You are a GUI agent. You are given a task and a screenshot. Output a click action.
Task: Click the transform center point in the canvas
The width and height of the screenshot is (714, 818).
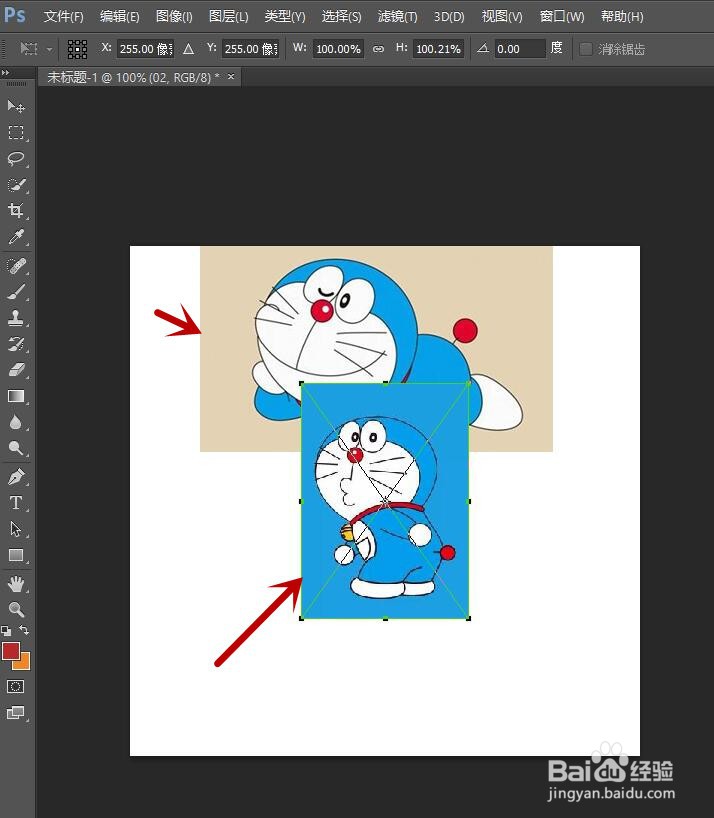click(x=385, y=501)
